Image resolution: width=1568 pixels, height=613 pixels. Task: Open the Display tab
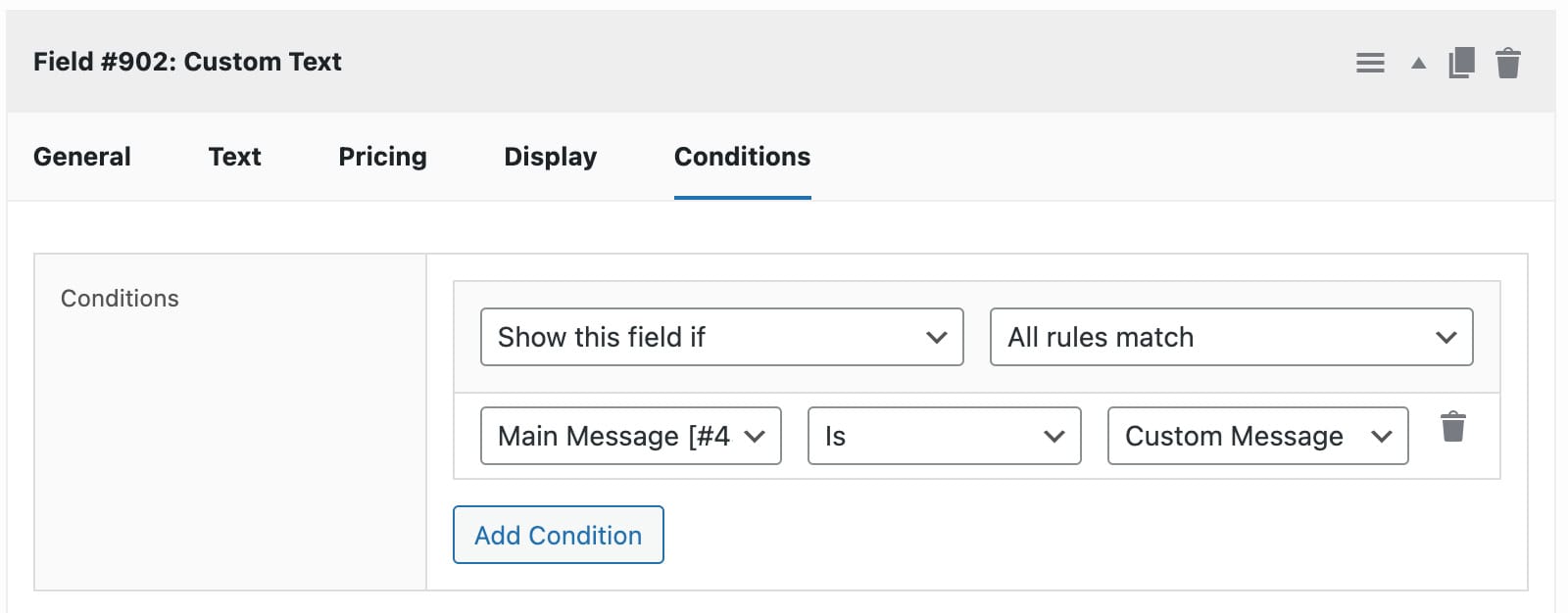click(x=550, y=156)
